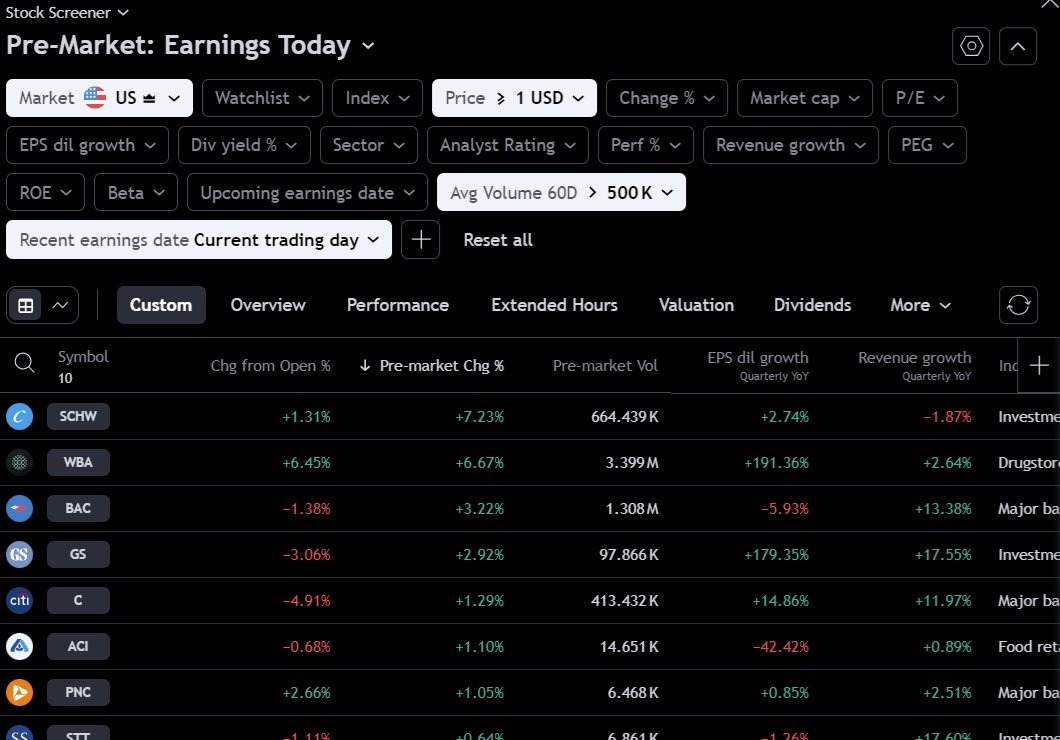Click the ACI company logo icon
The image size is (1060, 740).
20,646
